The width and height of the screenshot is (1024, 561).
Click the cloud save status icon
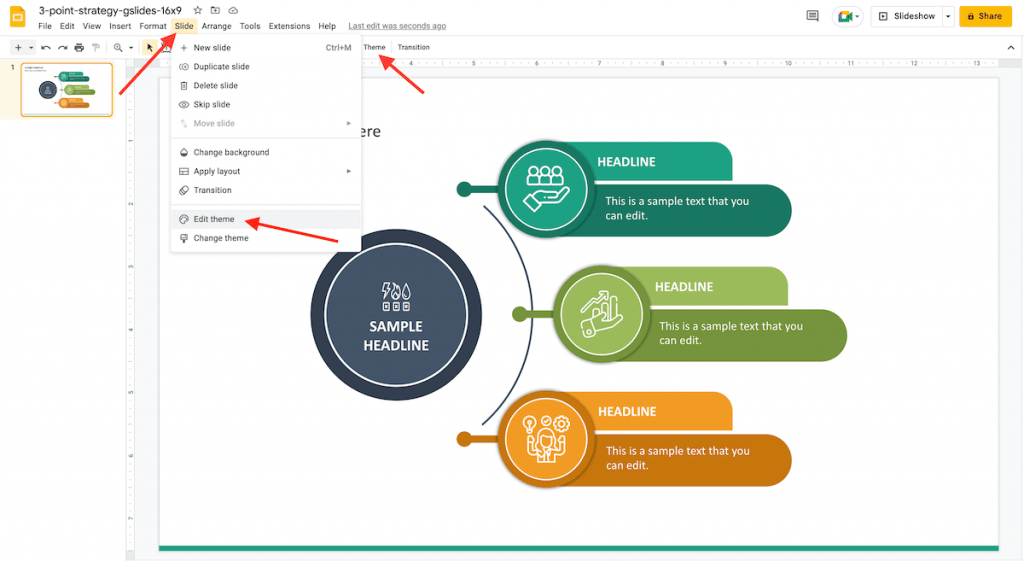tap(232, 10)
